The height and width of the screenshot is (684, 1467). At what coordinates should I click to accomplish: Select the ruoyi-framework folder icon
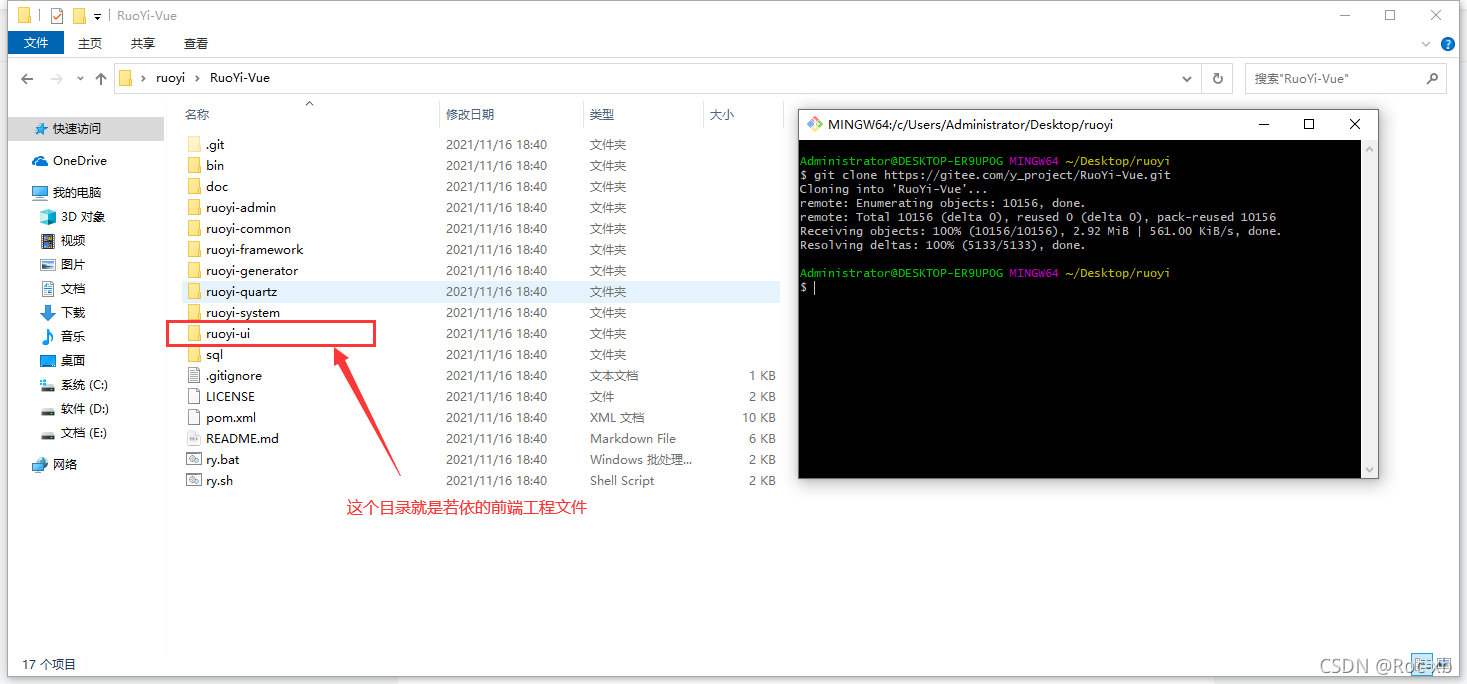(x=194, y=250)
